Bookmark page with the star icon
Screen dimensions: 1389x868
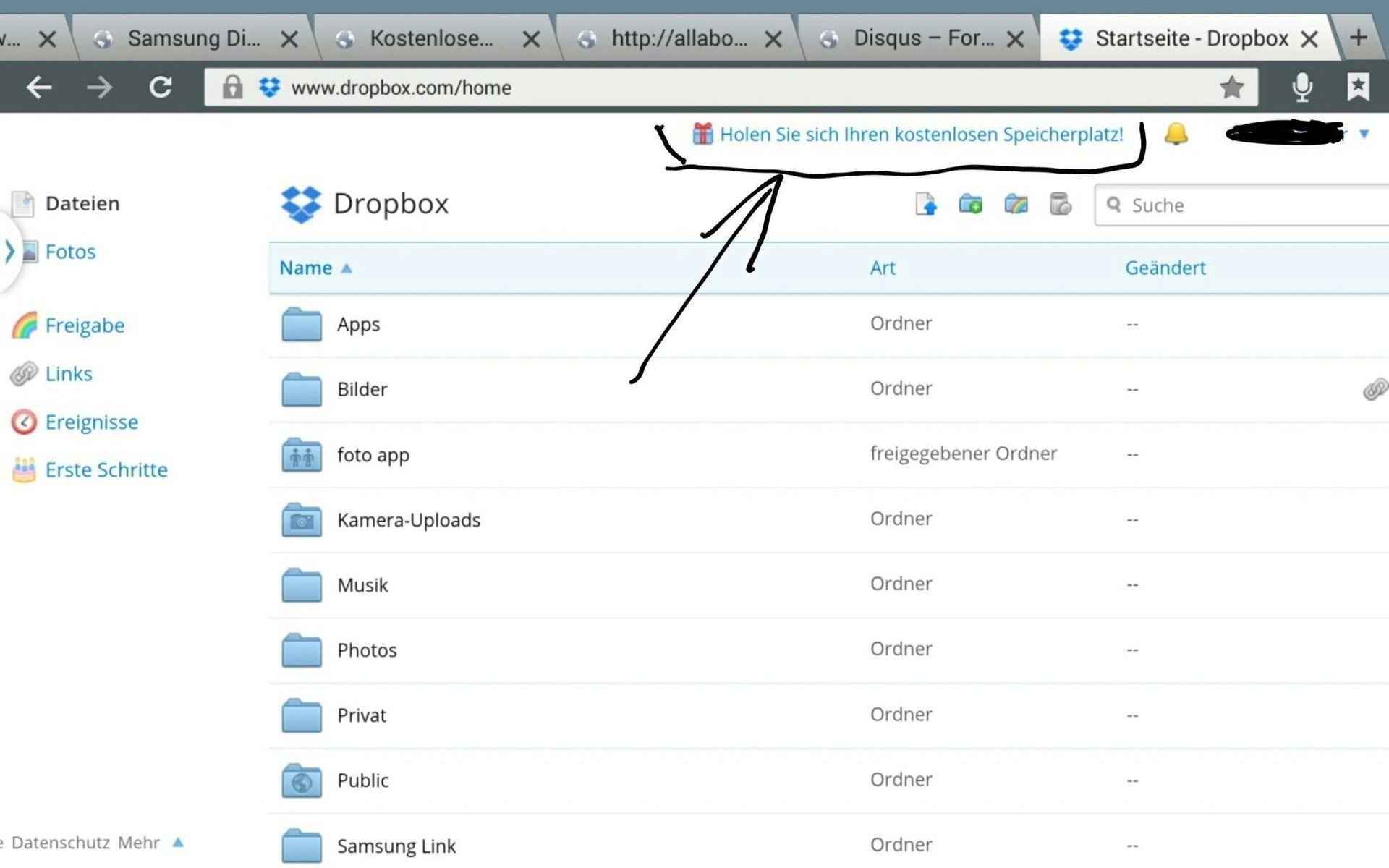[x=1231, y=88]
